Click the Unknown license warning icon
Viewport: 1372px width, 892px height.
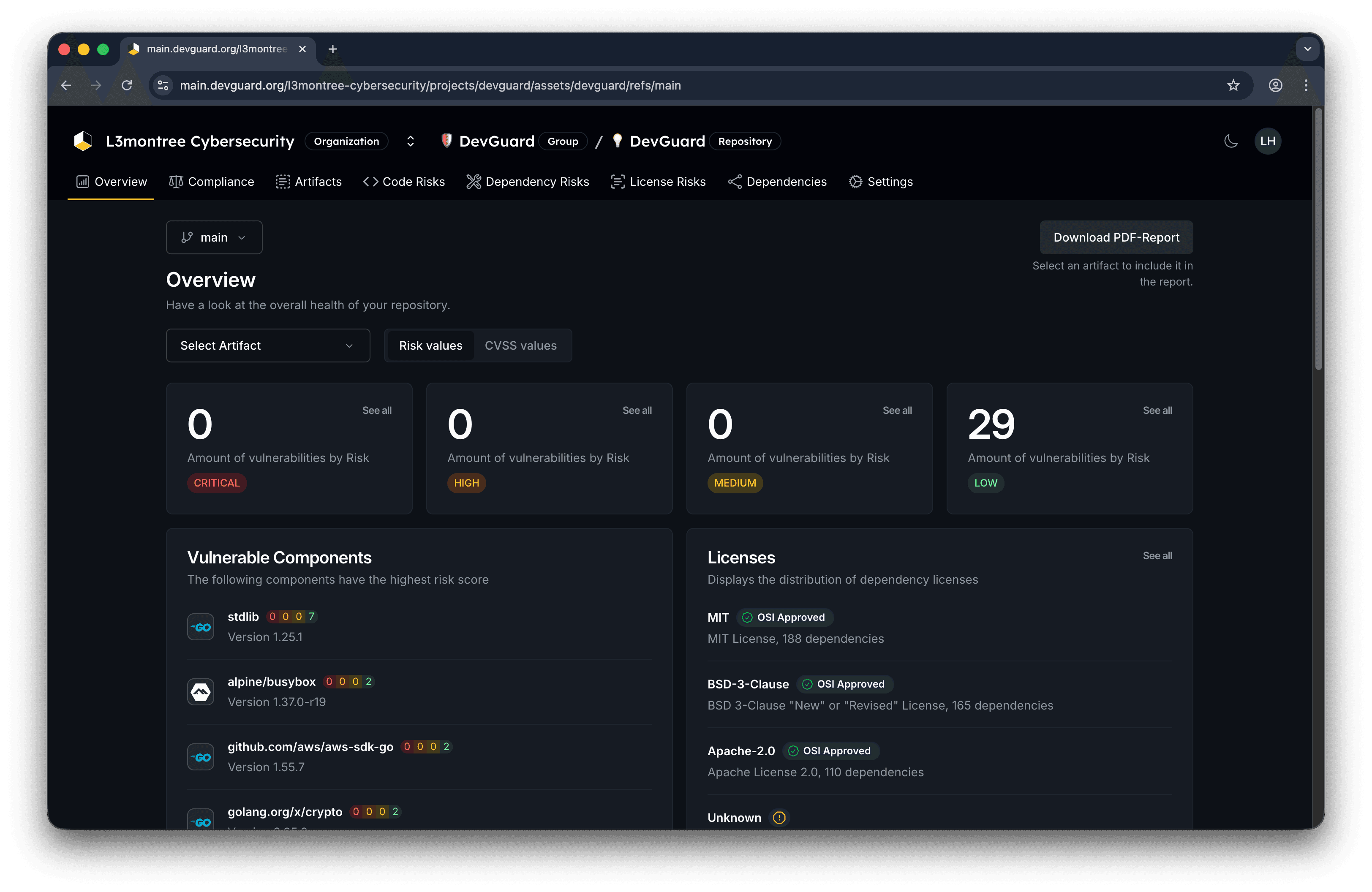pos(779,817)
